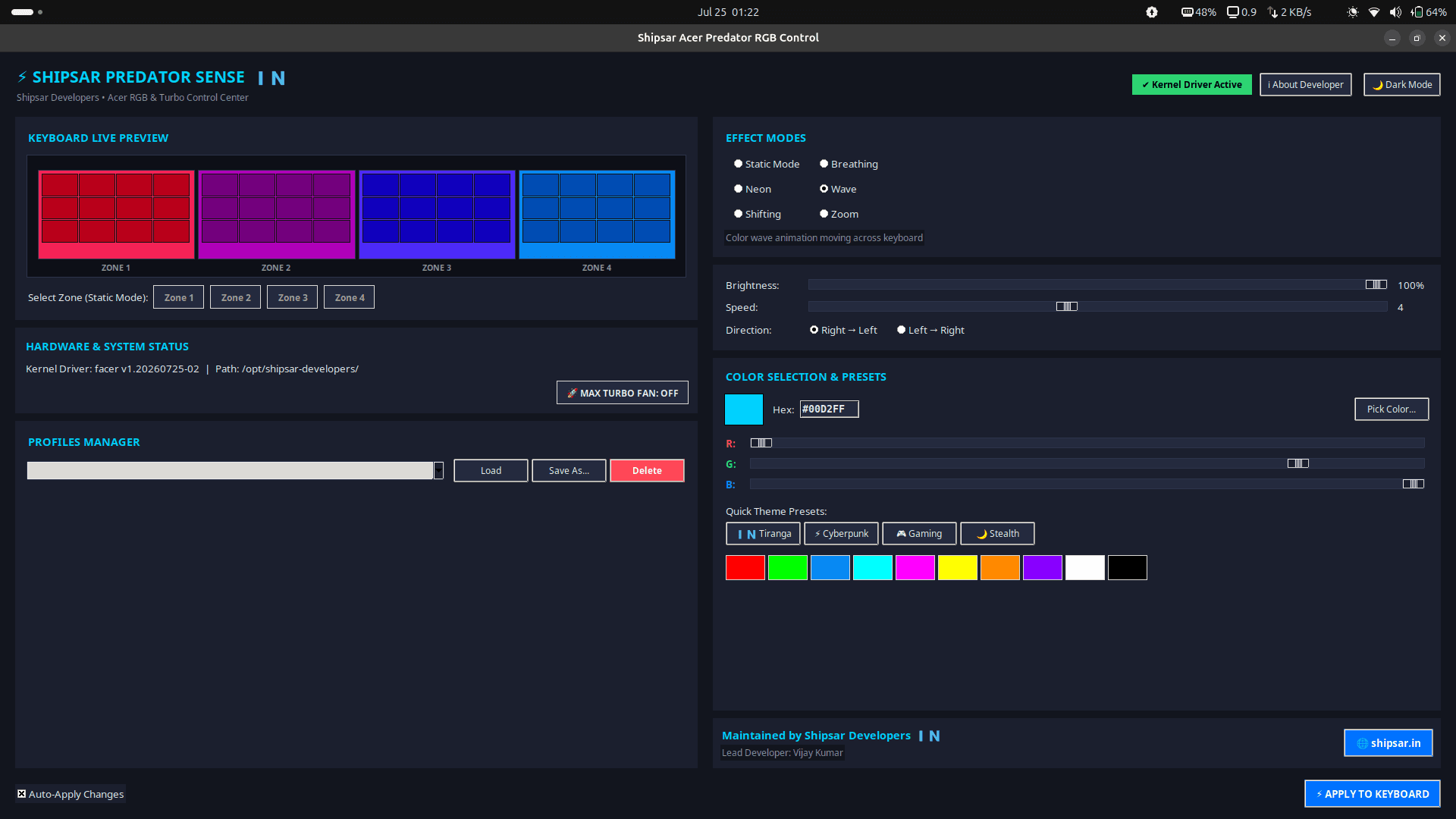Click the G channel slider handle
1456x819 pixels.
point(1298,463)
